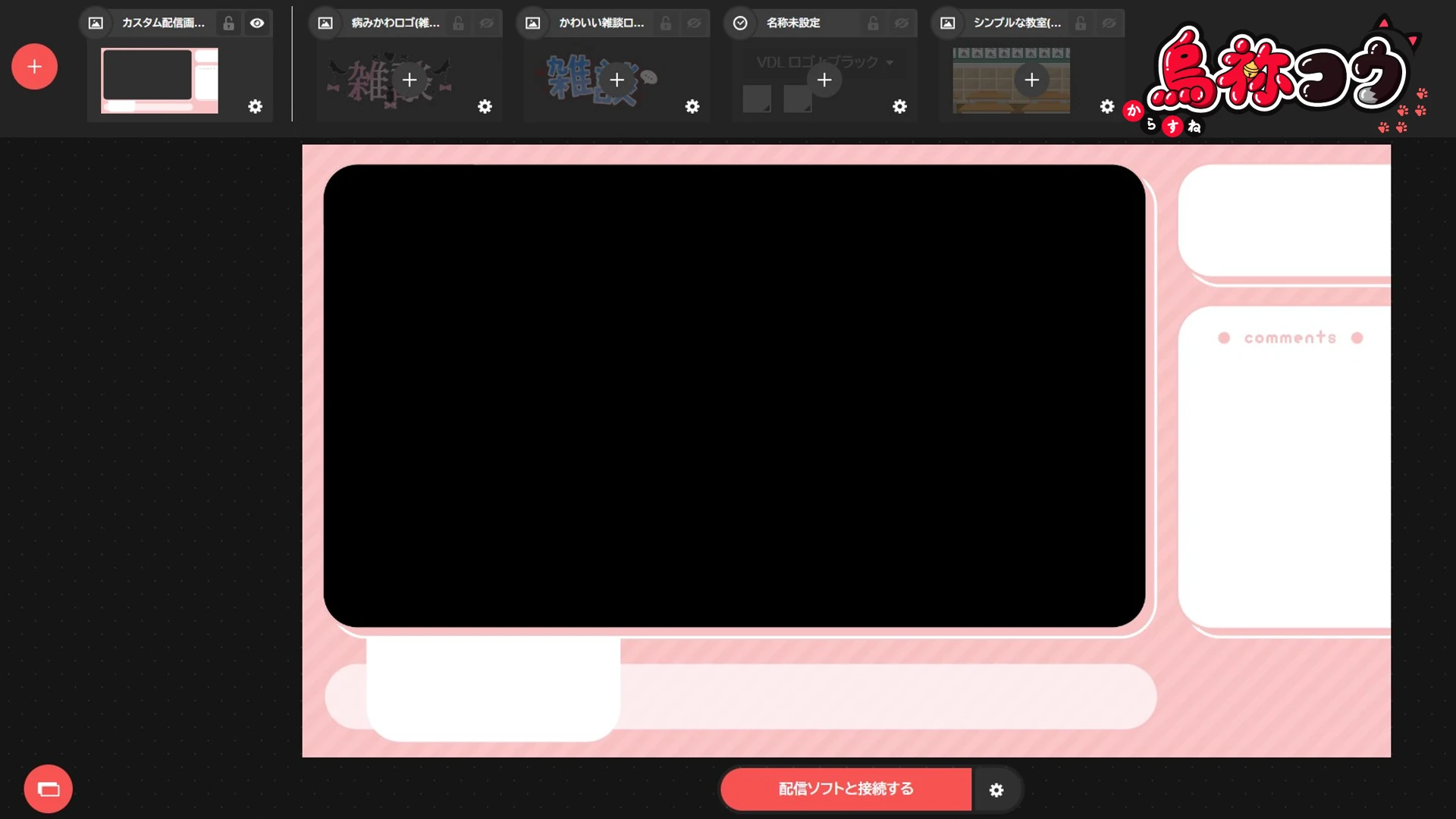Screen dimensions: 1456x819
Task: Click second gray square swatch in 名称未設定 card
Action: [x=797, y=99]
